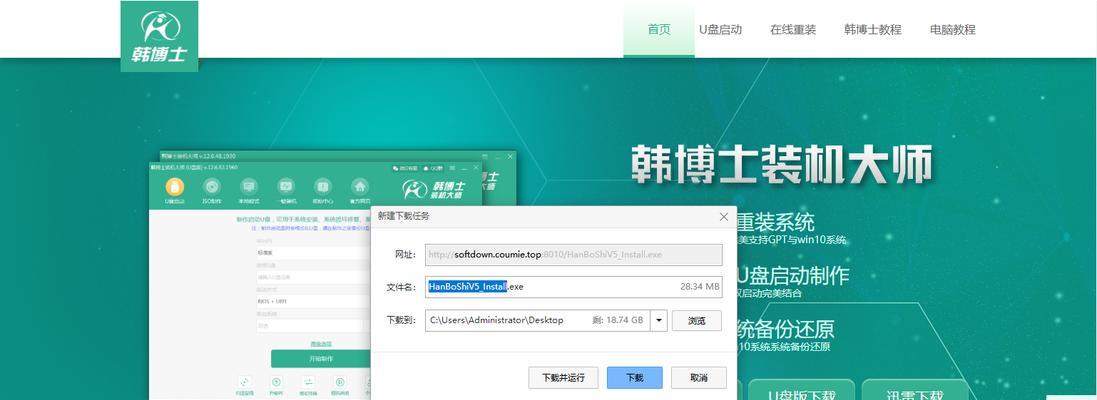Click the 韩博士装机大师 banner heading
Screen dimensions: 1097x400
782,165
